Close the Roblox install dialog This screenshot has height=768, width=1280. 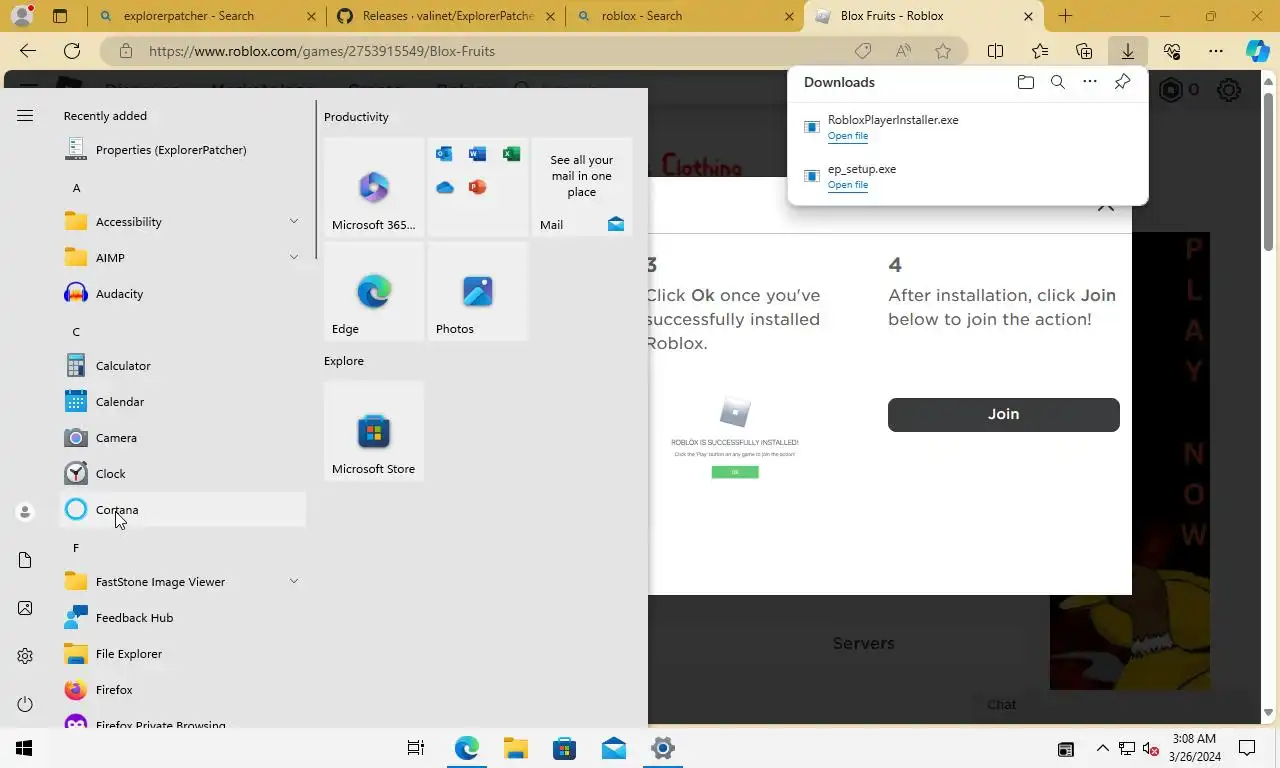point(1105,206)
